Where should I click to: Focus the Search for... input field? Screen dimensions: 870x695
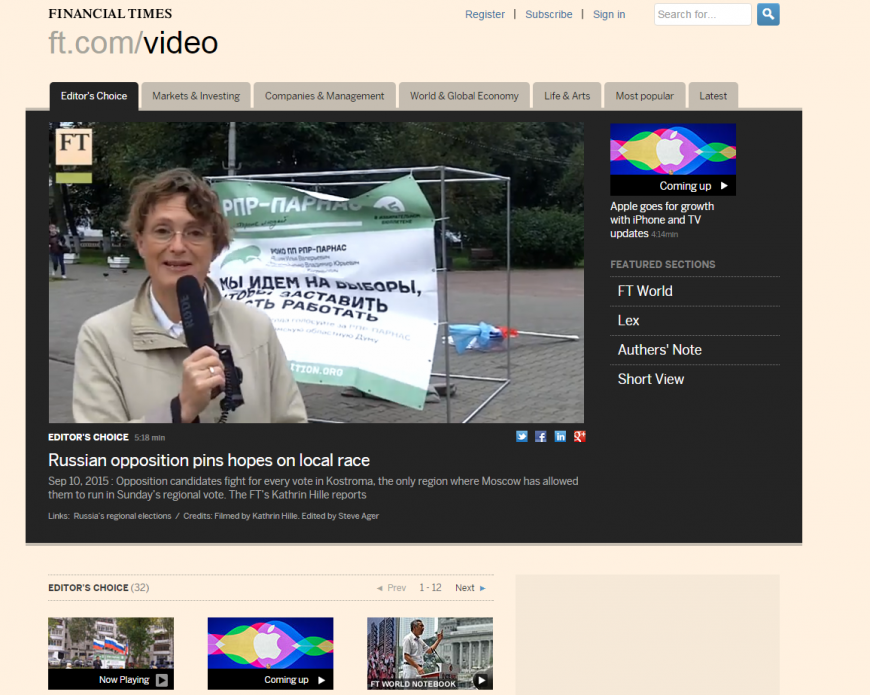click(x=702, y=14)
